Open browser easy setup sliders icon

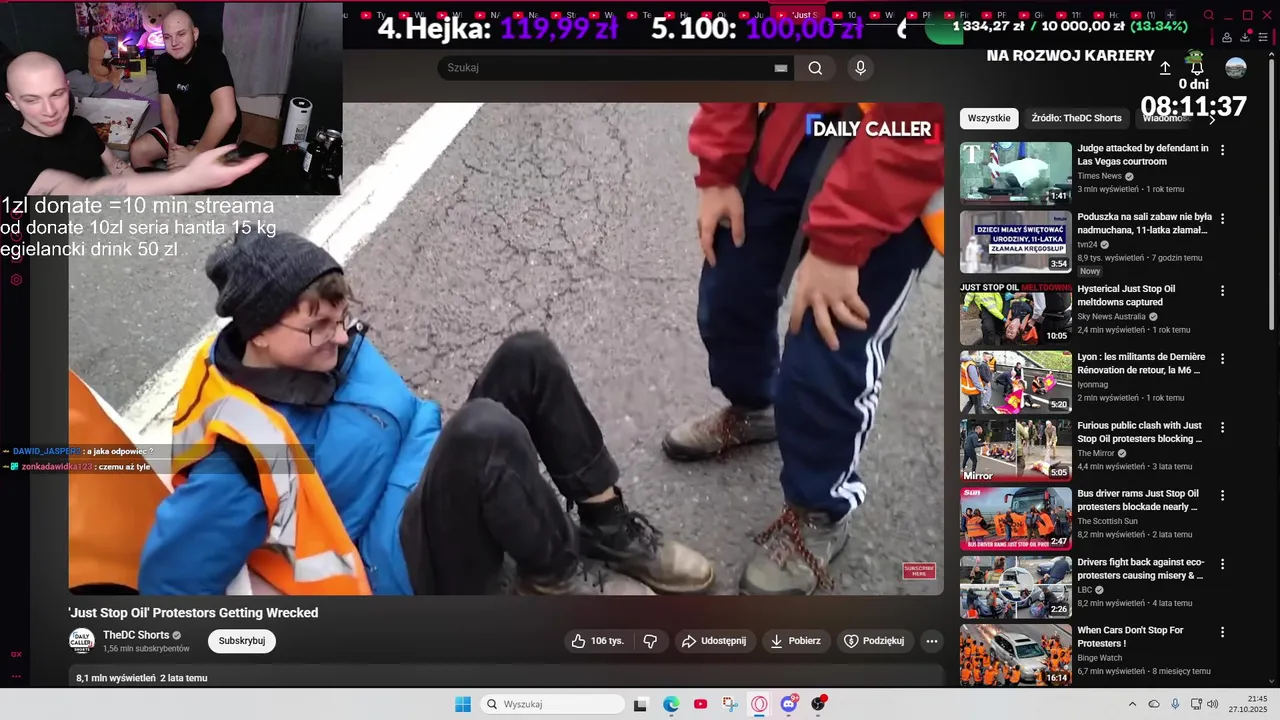click(1265, 37)
